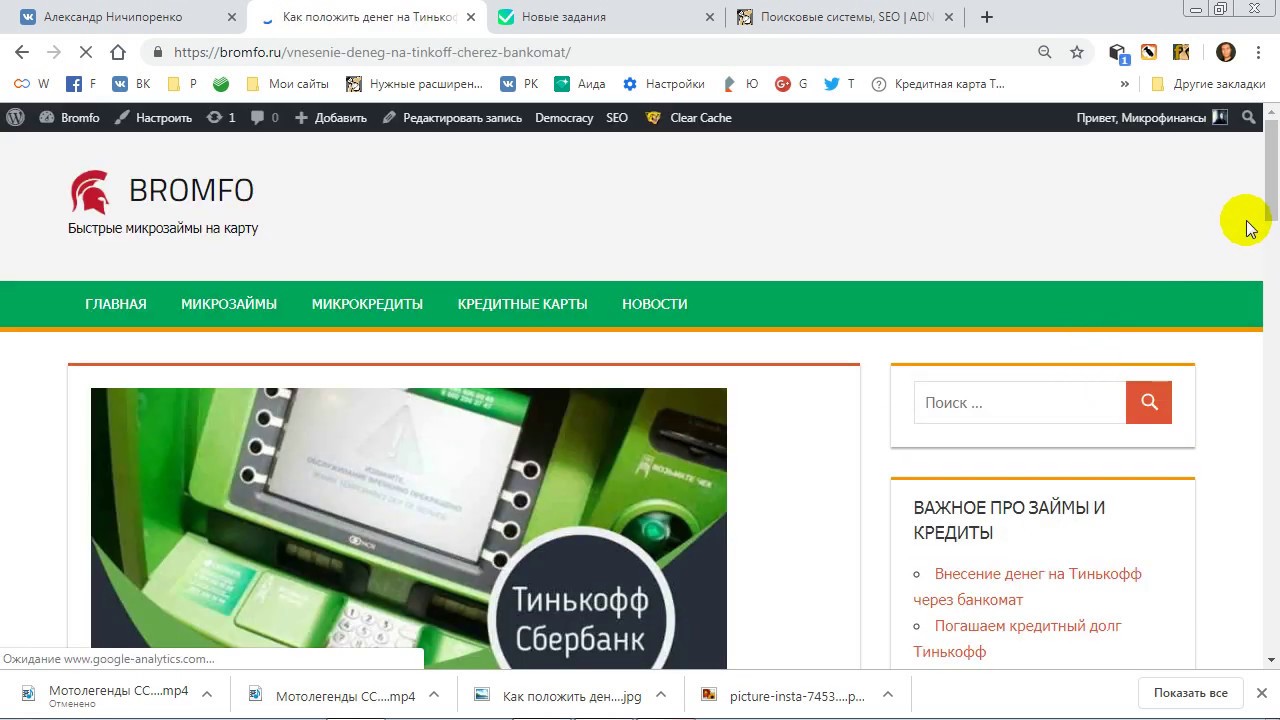
Task: Open the Кредитная карта Т... bookmark
Action: 938,84
